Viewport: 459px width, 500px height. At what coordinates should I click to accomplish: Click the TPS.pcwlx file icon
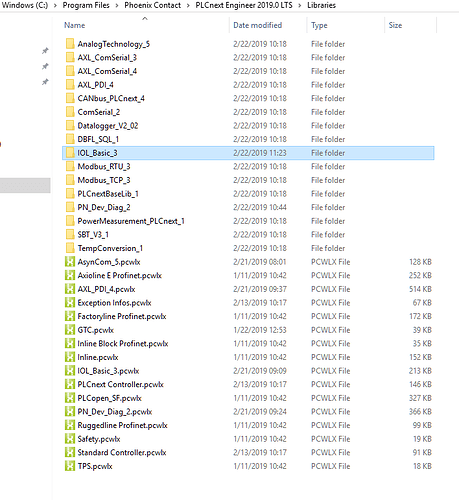(x=70, y=466)
